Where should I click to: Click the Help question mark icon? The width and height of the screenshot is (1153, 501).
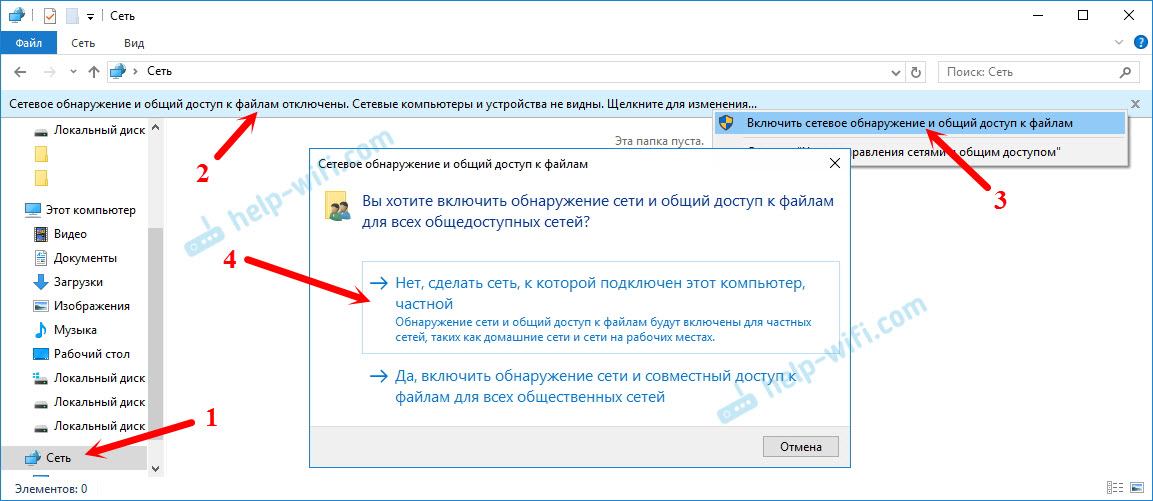pyautogui.click(x=1140, y=43)
